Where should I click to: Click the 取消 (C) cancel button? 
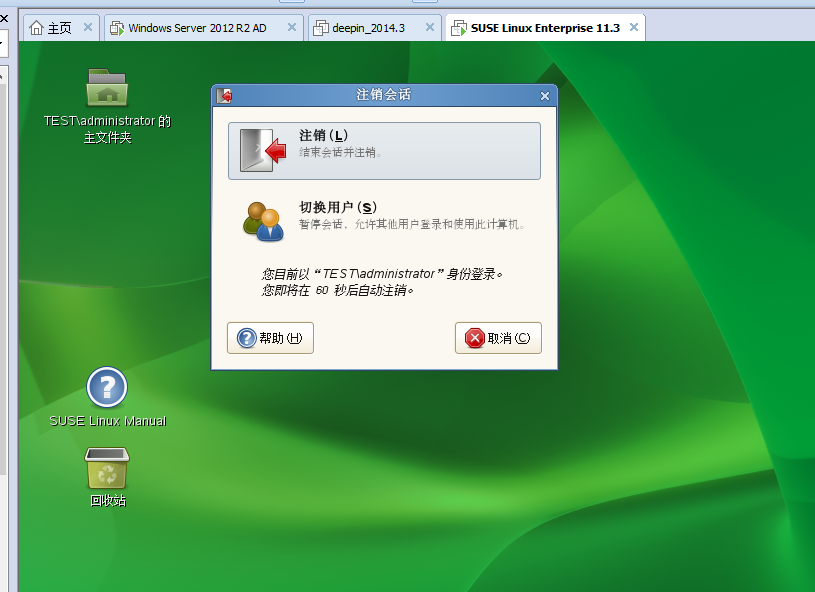pos(498,338)
